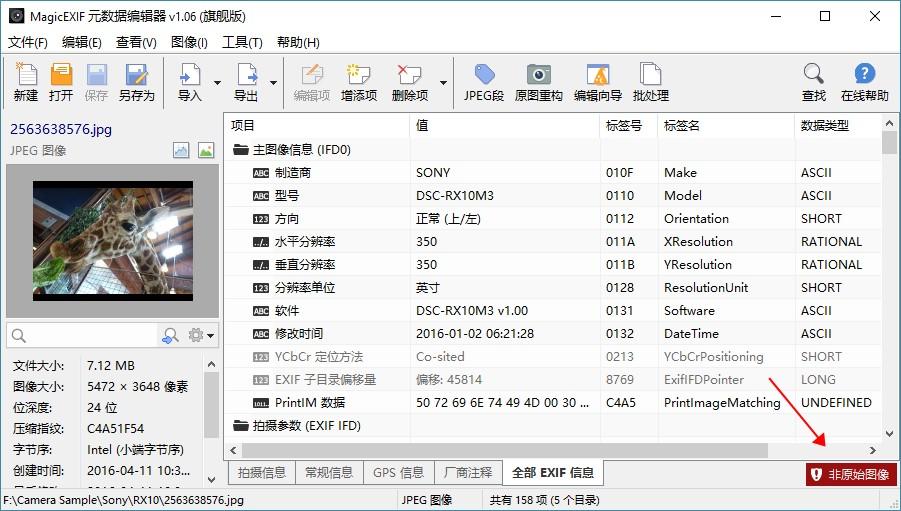901x511 pixels.
Task: Click the 导出 (Export) icon
Action: 247,74
